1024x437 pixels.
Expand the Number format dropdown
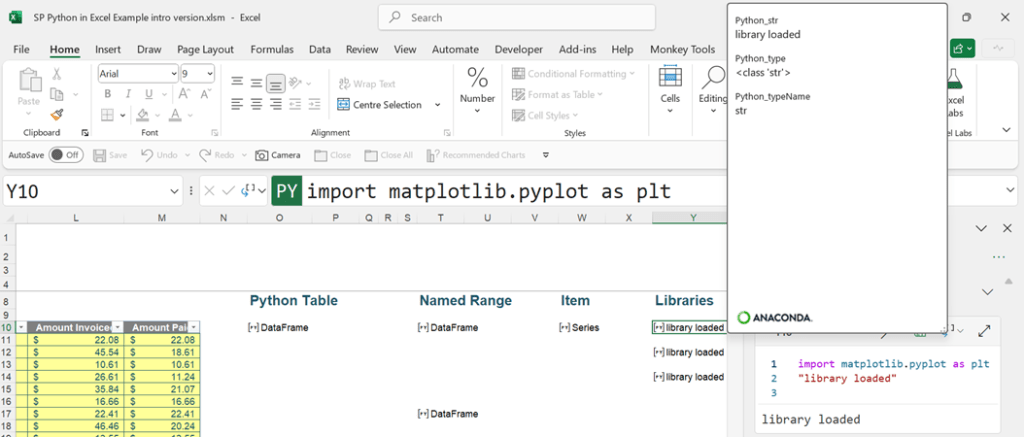[477, 110]
